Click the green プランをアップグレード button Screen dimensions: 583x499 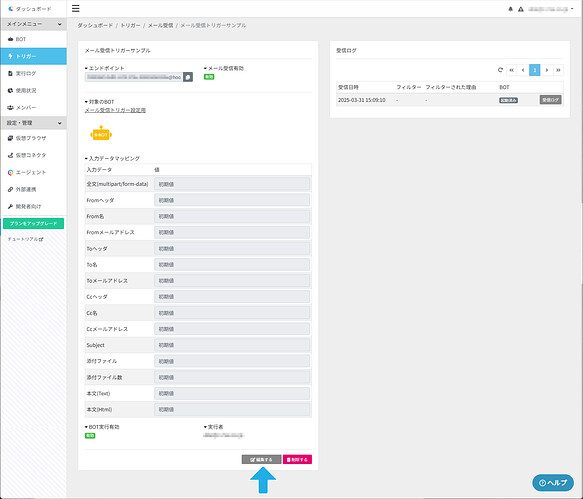pos(33,223)
